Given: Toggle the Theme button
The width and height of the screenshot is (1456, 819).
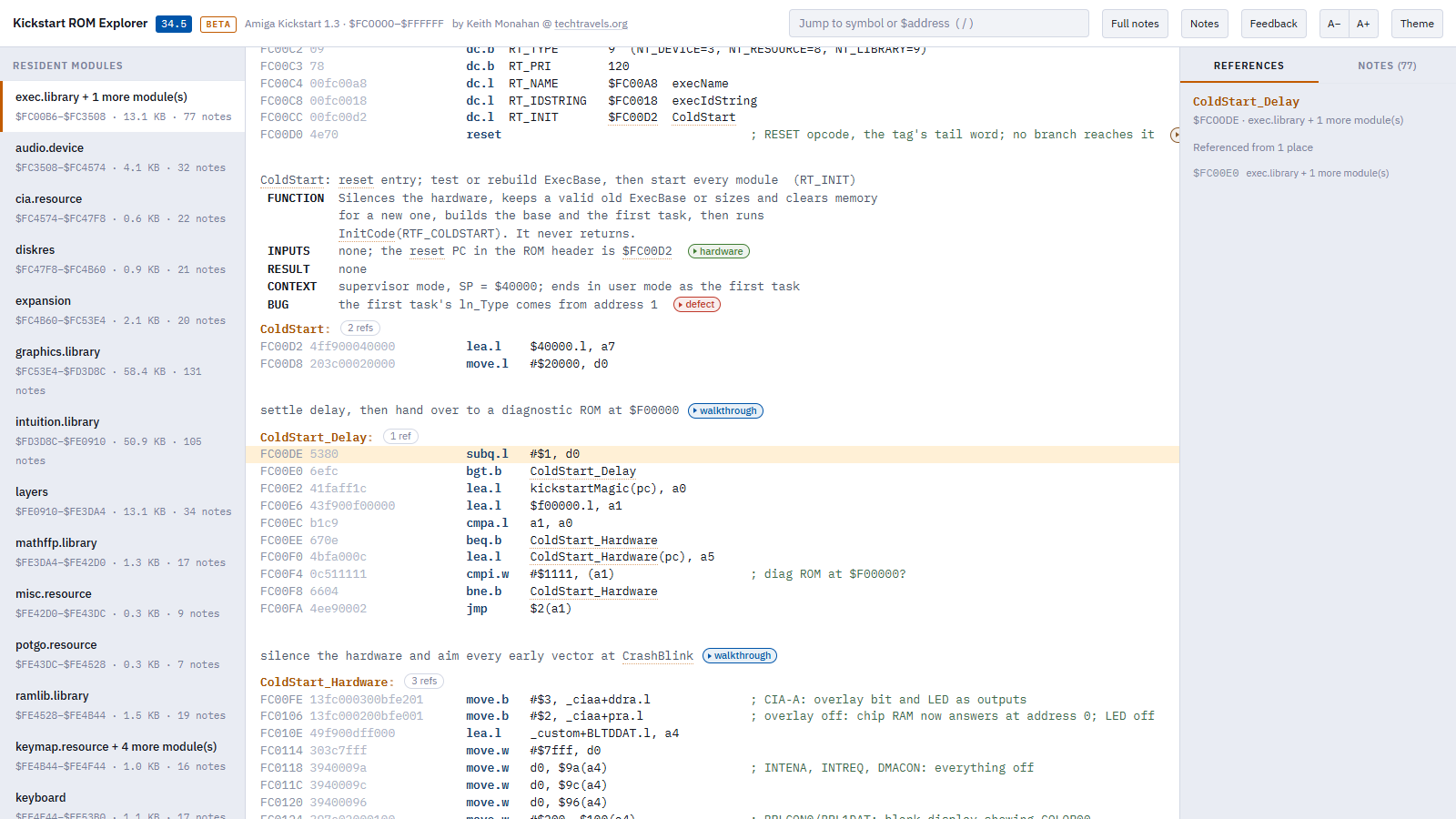Looking at the screenshot, I should click(1417, 24).
